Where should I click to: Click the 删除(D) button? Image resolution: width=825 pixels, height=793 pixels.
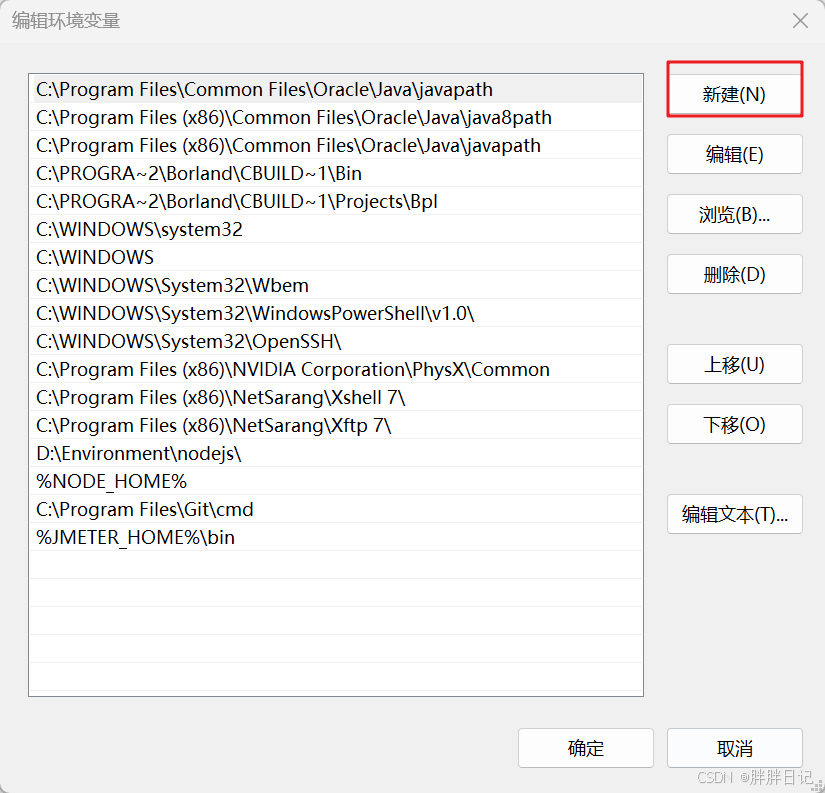pyautogui.click(x=735, y=274)
